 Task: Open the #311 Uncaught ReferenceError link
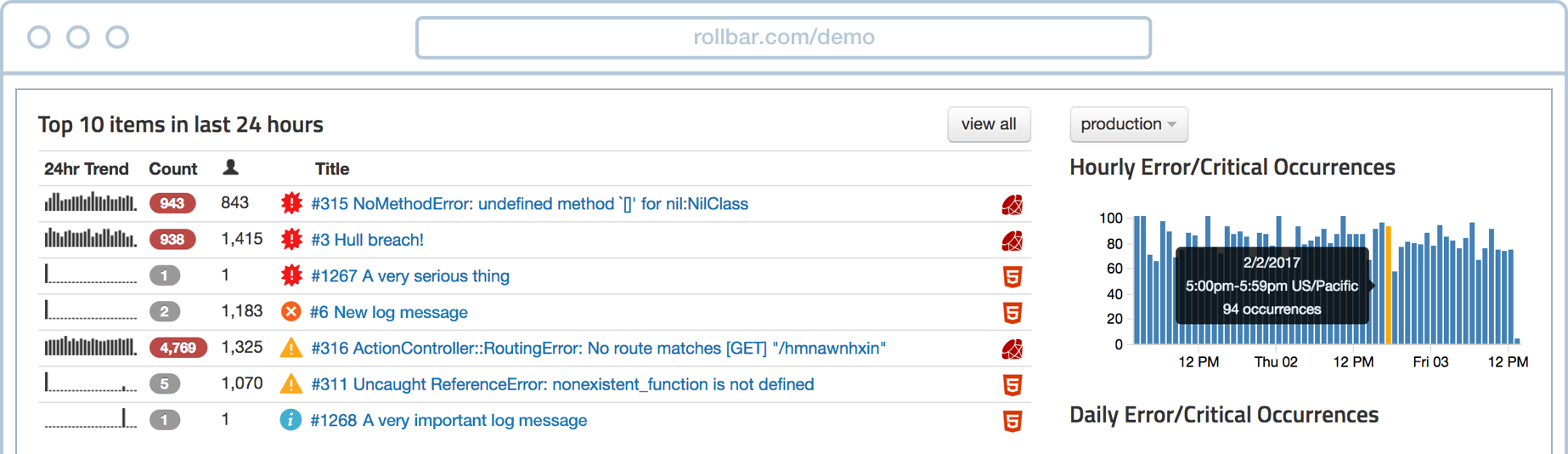click(x=562, y=384)
